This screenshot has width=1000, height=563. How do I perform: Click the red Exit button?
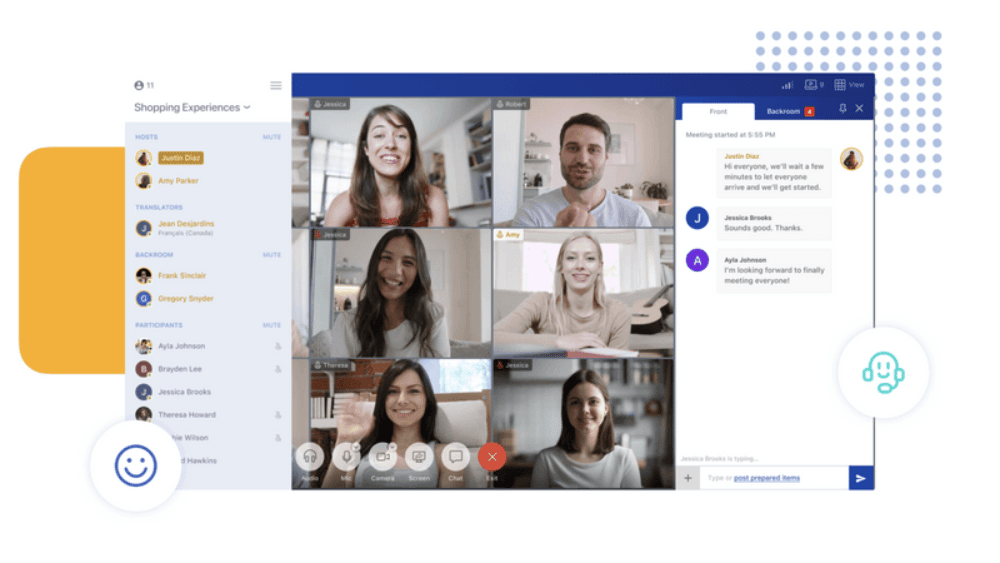[x=492, y=457]
